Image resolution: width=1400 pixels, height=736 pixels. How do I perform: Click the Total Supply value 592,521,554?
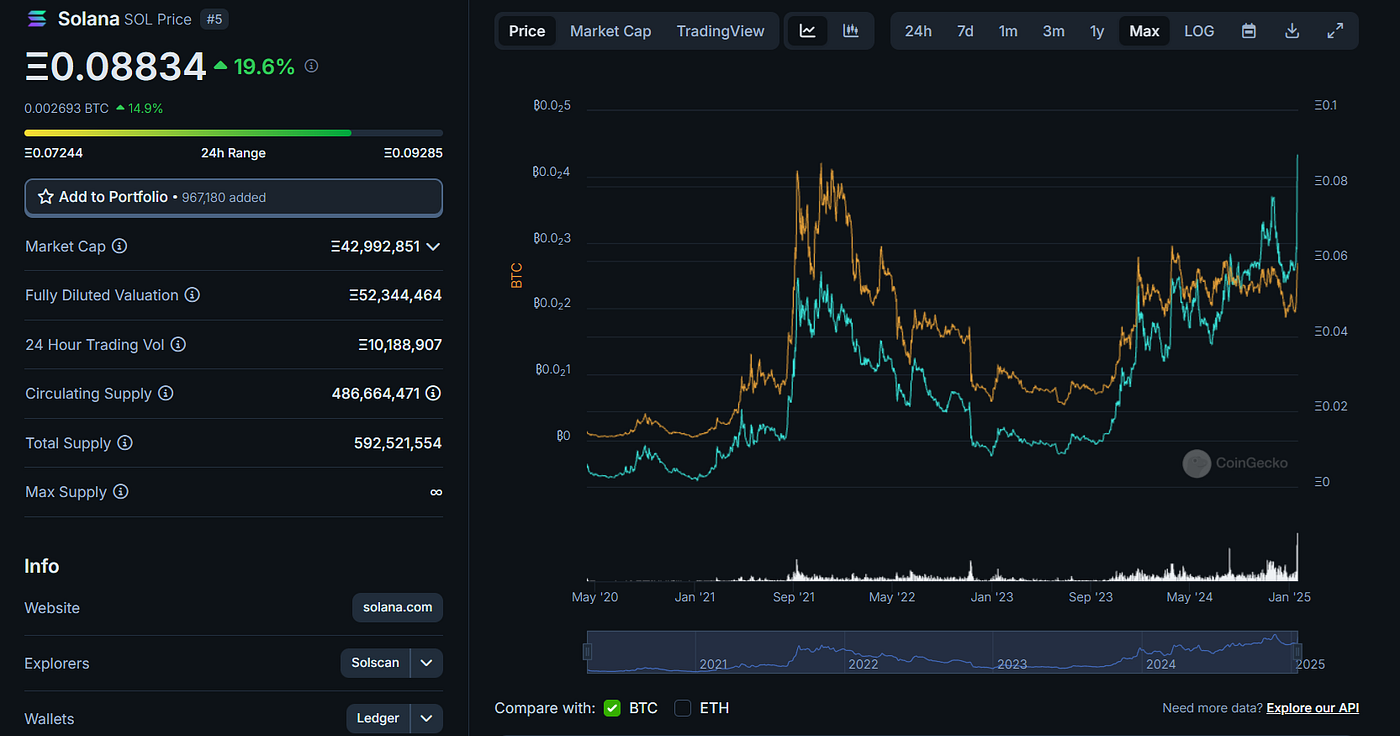(398, 443)
